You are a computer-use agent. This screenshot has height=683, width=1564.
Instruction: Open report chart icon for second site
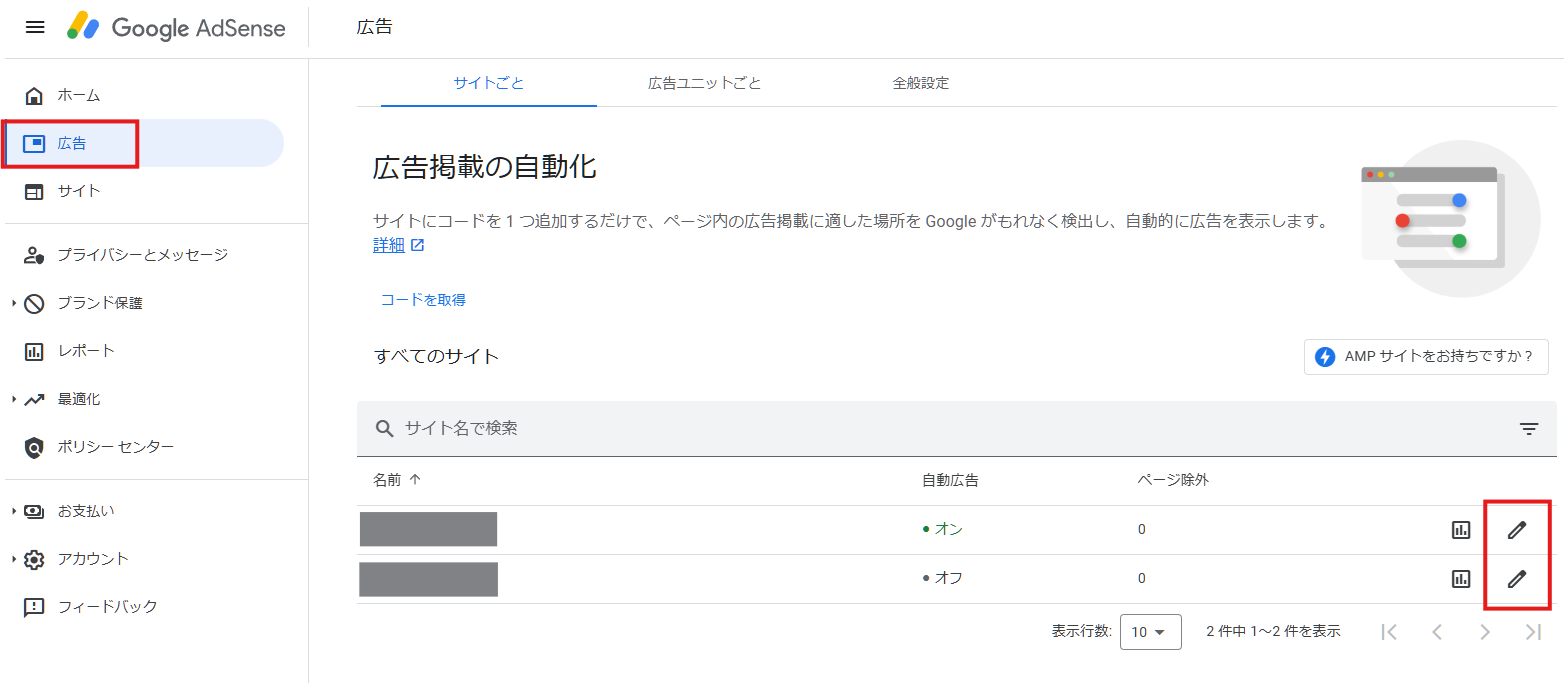[x=1461, y=578]
